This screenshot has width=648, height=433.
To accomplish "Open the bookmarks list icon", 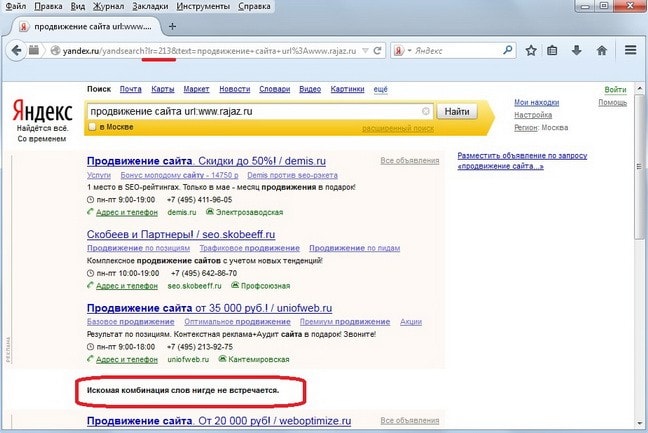I will [x=552, y=50].
